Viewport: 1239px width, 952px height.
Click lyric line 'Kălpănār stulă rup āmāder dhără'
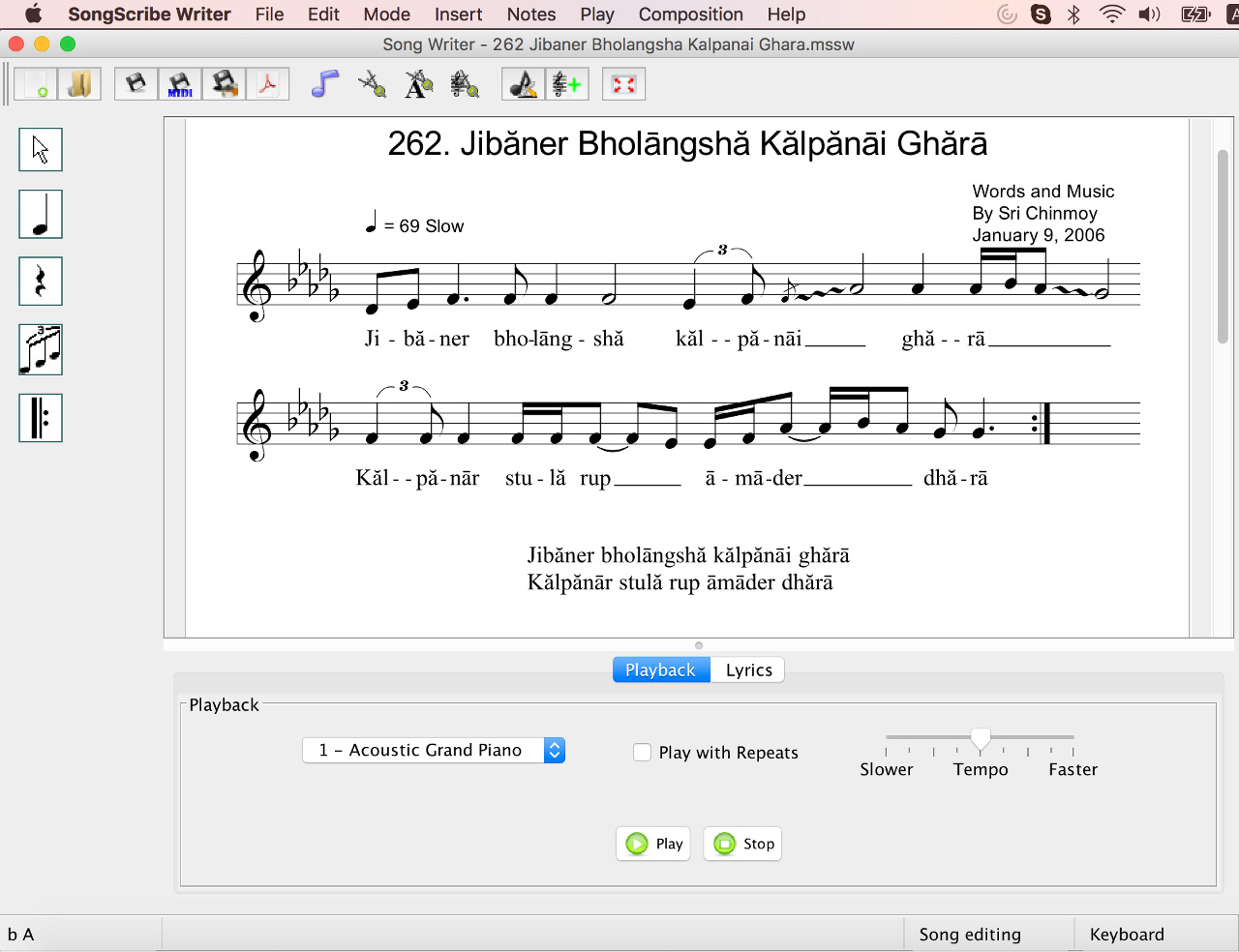pyautogui.click(x=680, y=582)
